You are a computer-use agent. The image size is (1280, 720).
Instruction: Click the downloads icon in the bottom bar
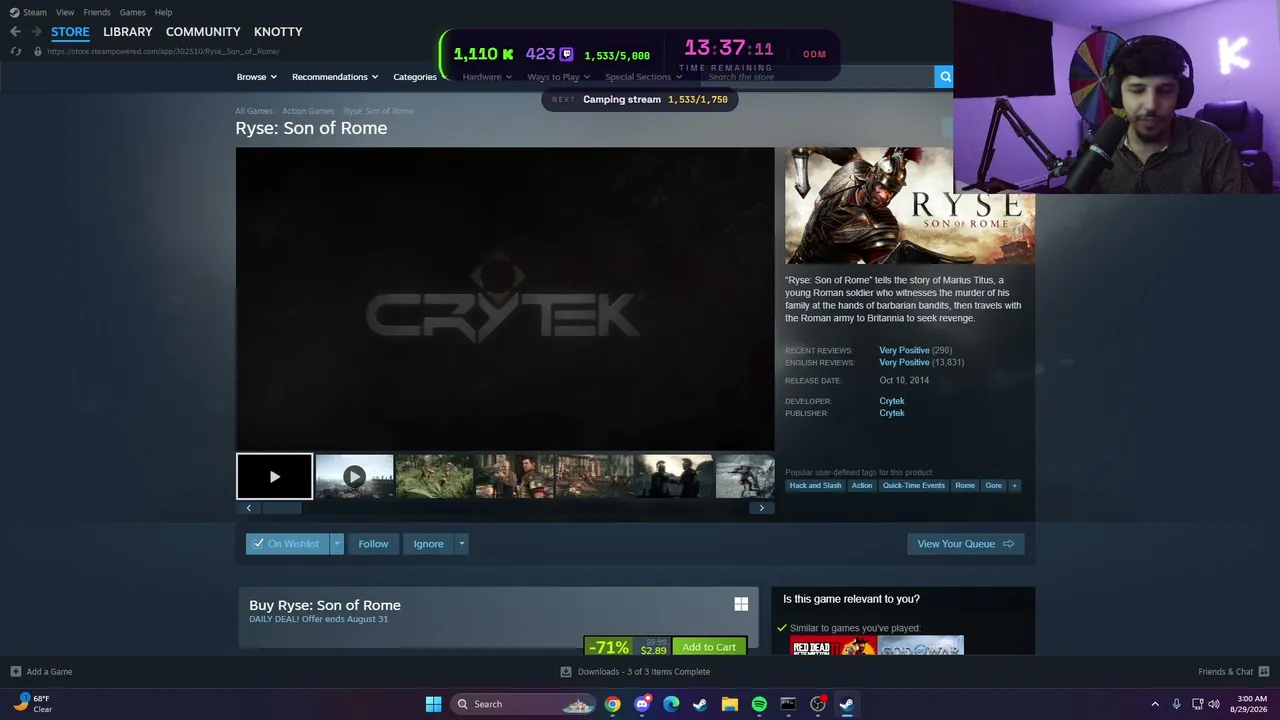(566, 672)
